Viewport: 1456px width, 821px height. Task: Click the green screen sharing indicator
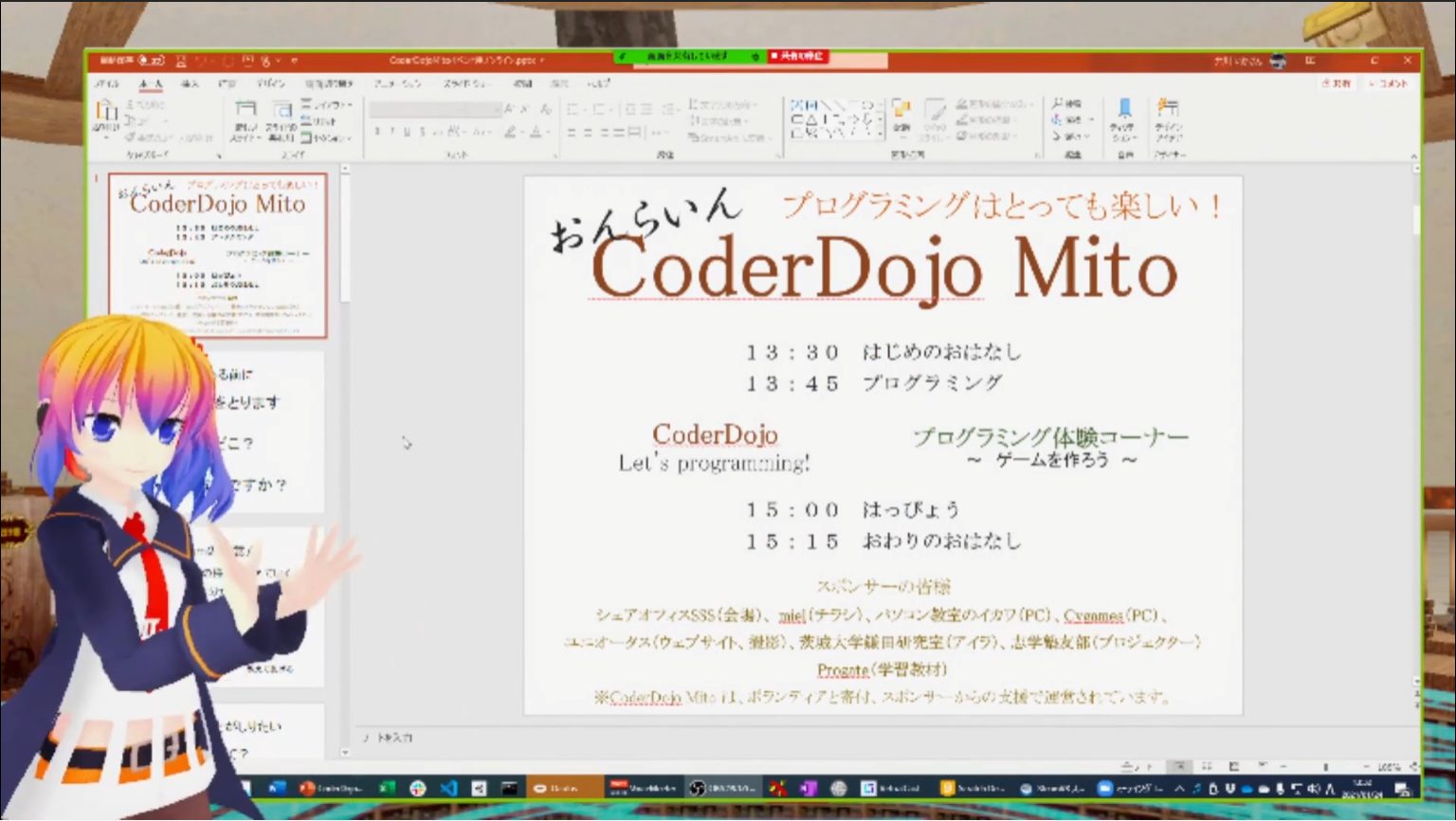(x=689, y=57)
